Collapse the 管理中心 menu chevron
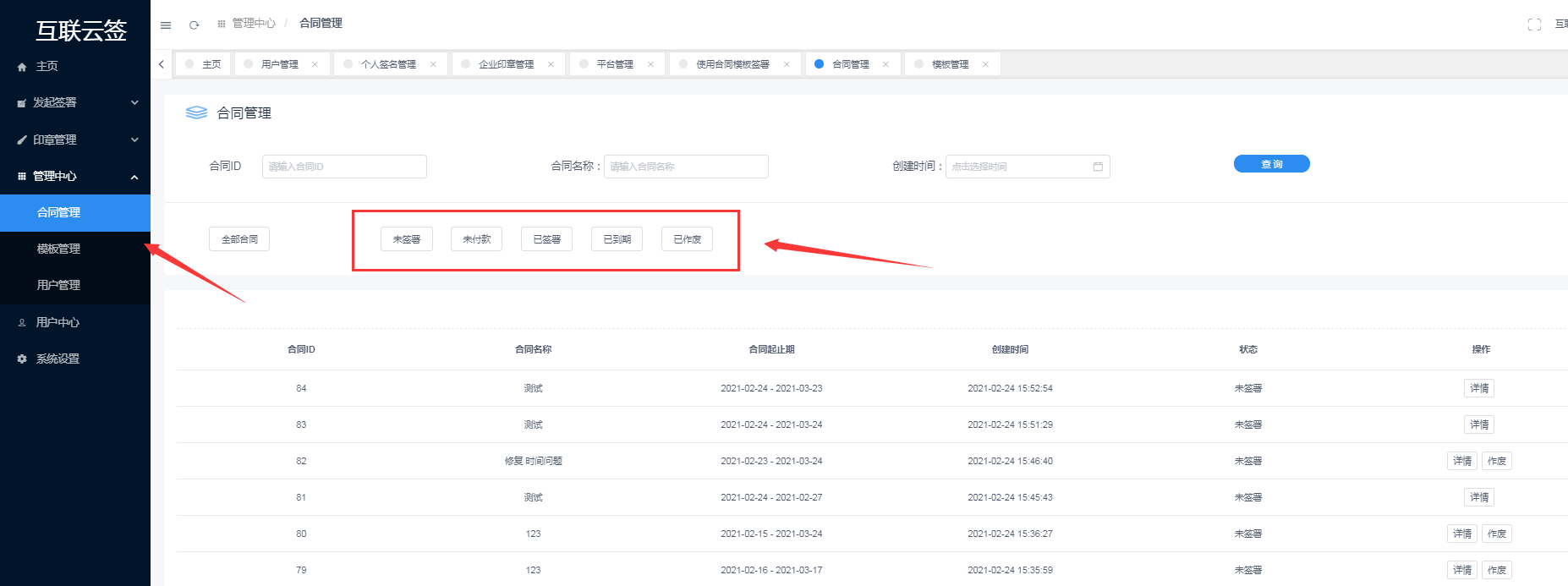 (134, 177)
